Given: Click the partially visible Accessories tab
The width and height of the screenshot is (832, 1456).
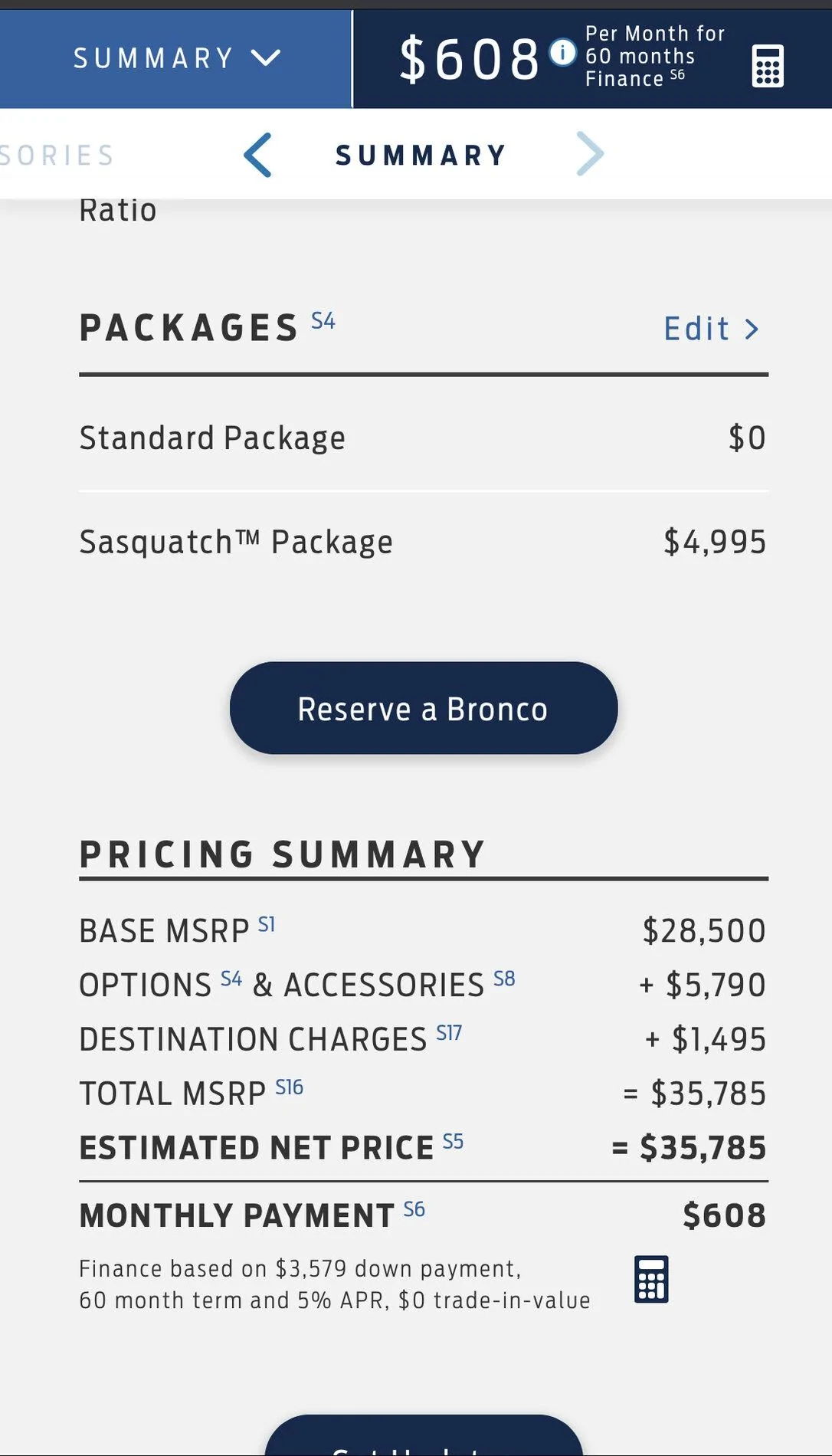Looking at the screenshot, I should [57, 156].
